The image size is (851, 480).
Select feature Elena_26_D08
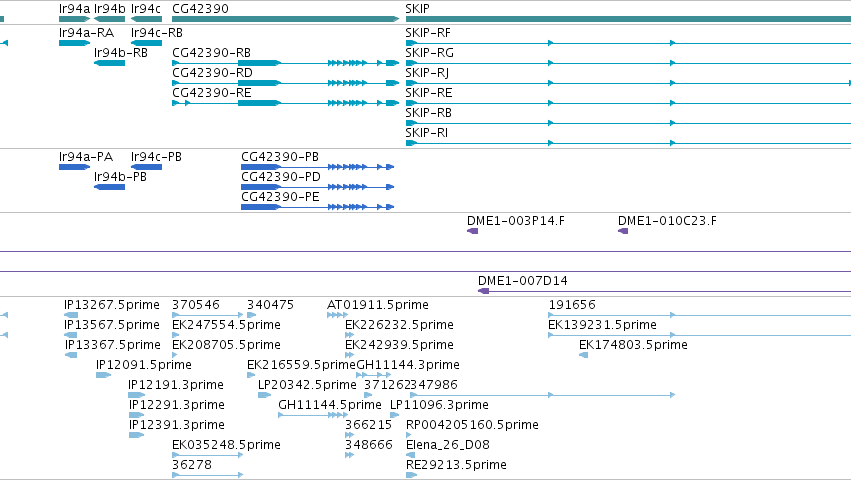411,456
